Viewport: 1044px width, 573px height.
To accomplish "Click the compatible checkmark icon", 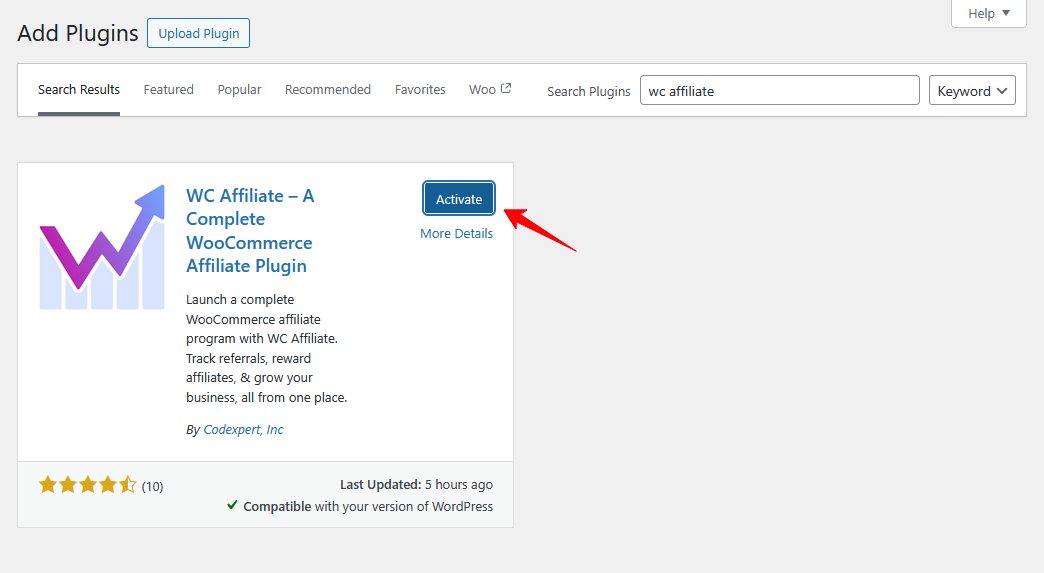I will pos(232,505).
